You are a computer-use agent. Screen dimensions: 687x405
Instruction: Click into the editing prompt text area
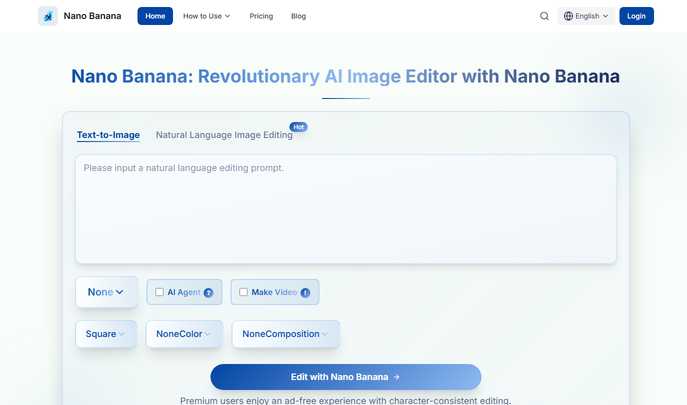click(x=346, y=208)
